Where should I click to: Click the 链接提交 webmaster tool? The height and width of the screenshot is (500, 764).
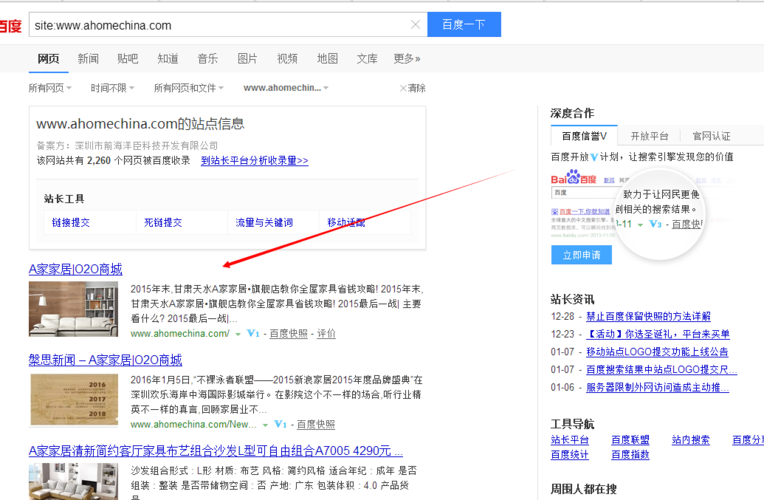[71, 223]
